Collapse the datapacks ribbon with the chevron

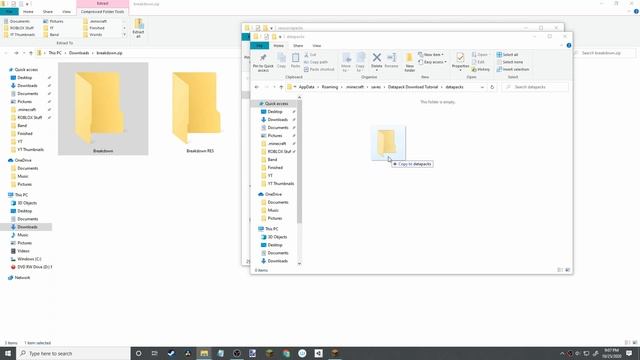[x=562, y=45]
